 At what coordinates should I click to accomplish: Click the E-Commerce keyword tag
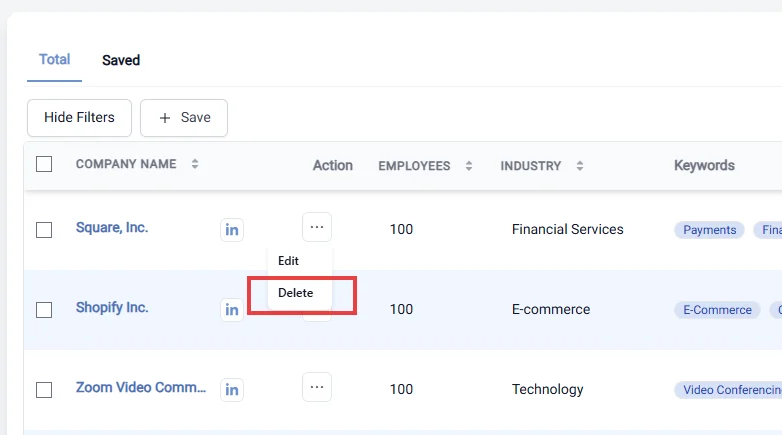(717, 310)
